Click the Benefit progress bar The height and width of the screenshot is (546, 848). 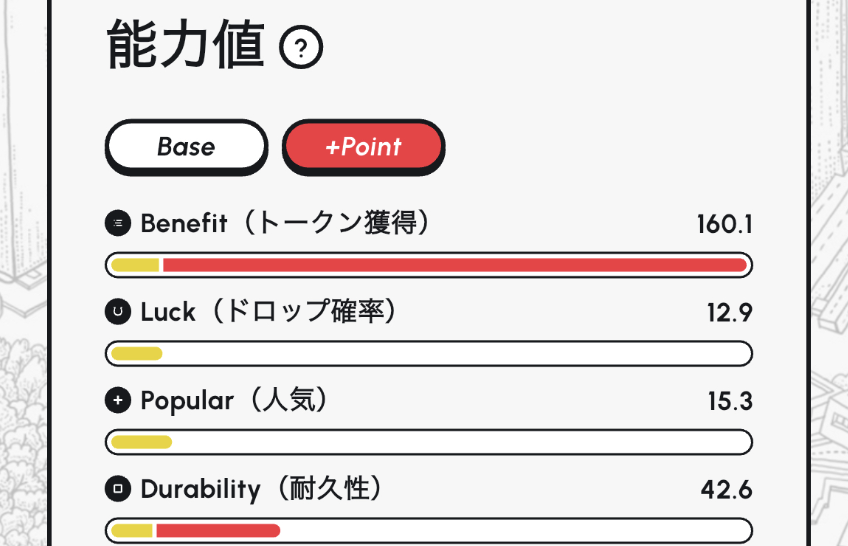(428, 265)
